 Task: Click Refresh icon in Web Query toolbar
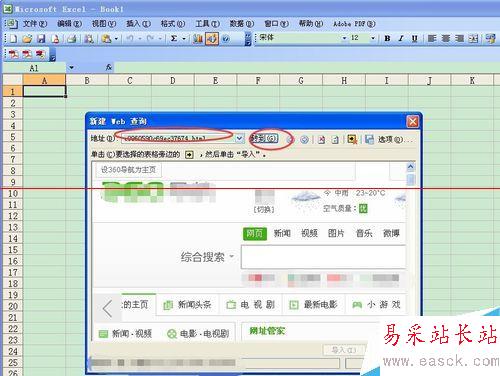pyautogui.click(x=335, y=140)
